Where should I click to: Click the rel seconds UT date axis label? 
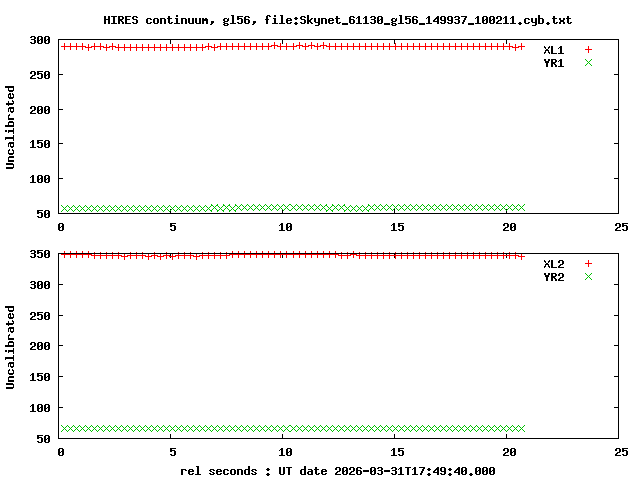point(338,471)
